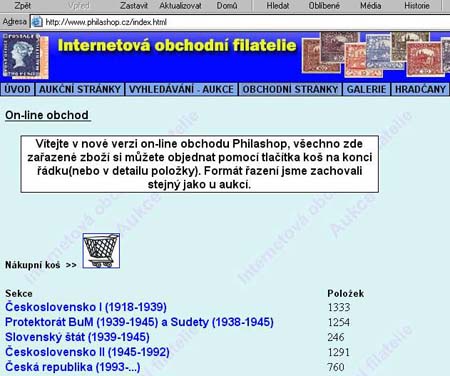The width and height of the screenshot is (450, 376).
Task: Click the item count 1291
Action: pyautogui.click(x=339, y=352)
